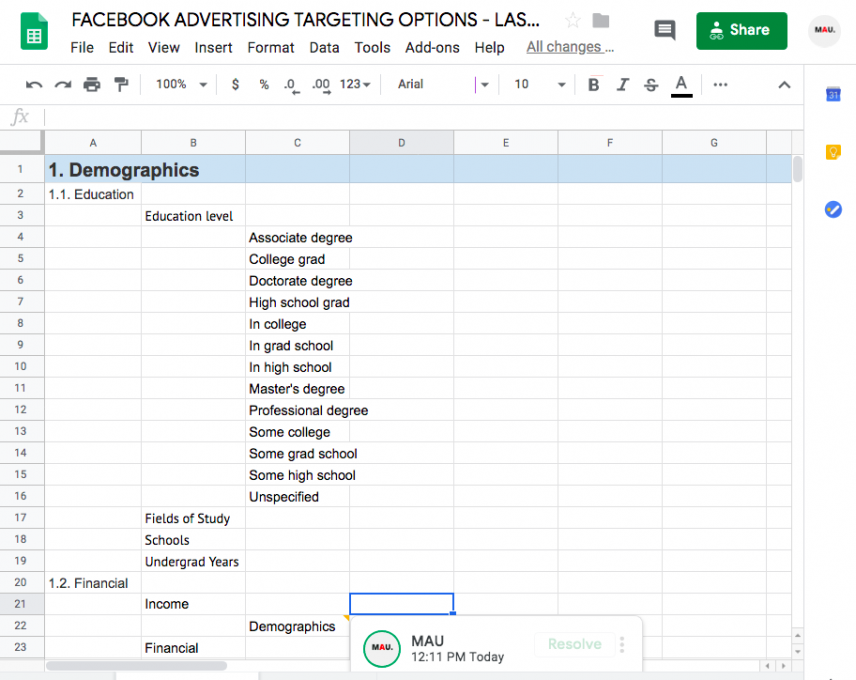
Task: Open the 123 number format dropdown
Action: tap(355, 84)
